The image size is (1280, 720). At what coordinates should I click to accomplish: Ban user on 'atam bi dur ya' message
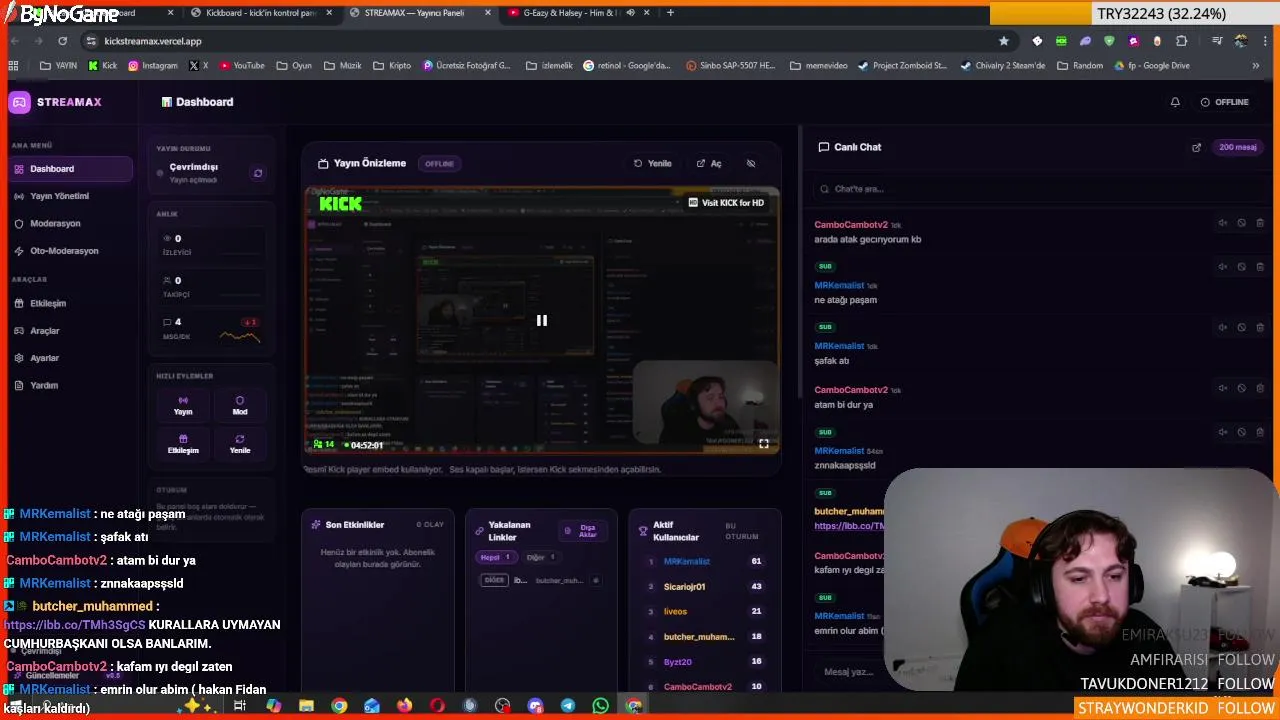(x=1241, y=388)
